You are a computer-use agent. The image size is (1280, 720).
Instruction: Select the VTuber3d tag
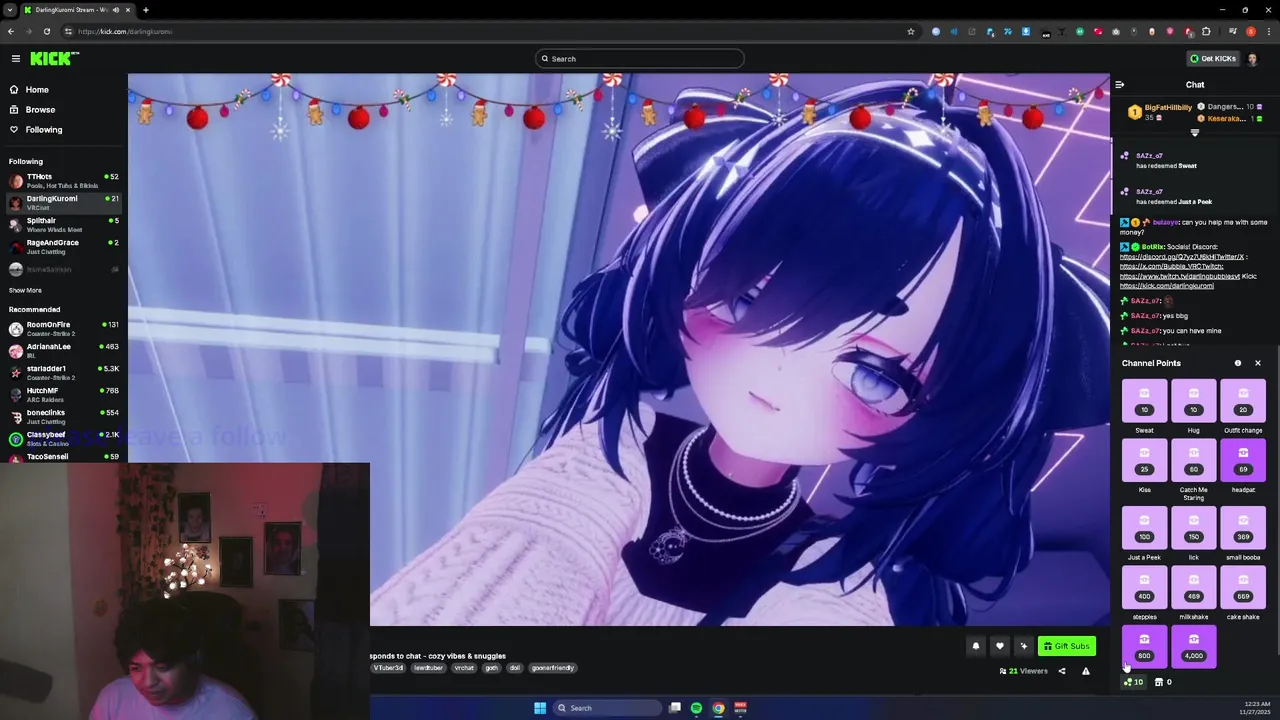pyautogui.click(x=388, y=668)
